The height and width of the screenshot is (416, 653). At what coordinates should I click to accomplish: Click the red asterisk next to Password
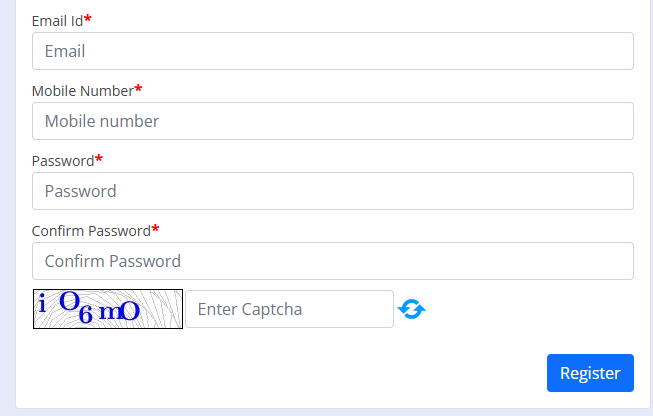(x=99, y=159)
